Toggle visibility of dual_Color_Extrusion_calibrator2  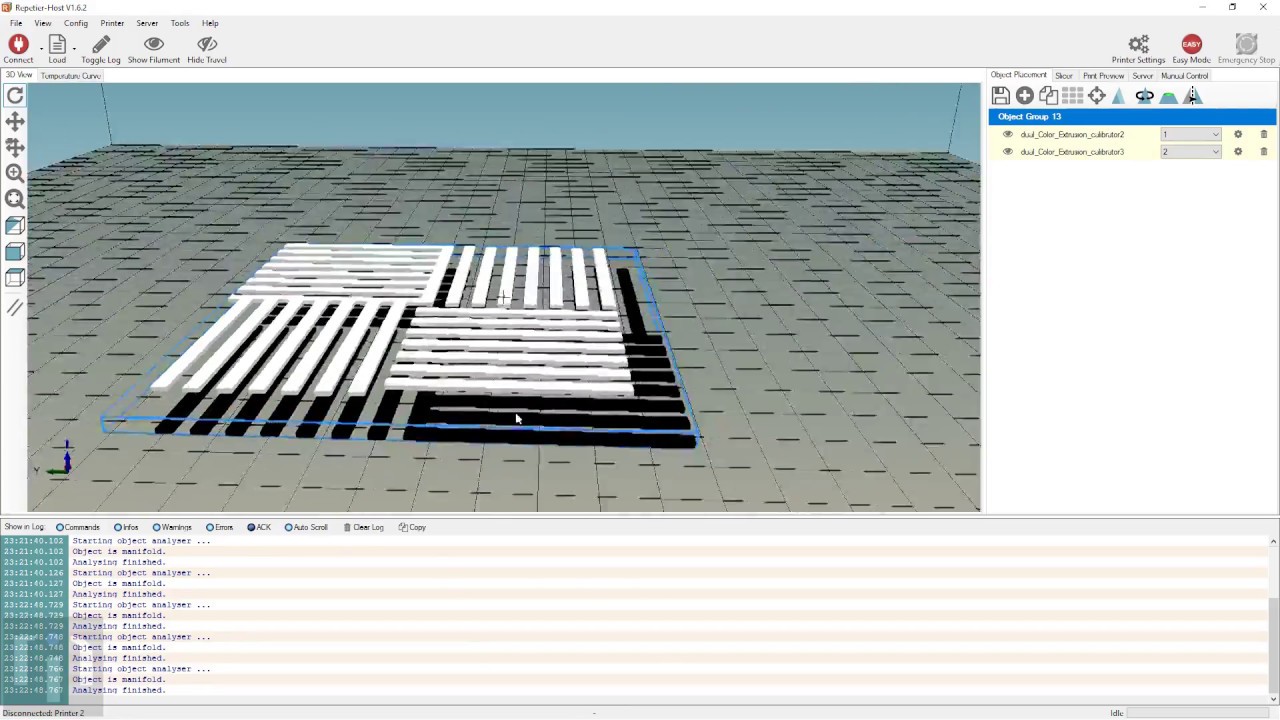pos(1007,134)
